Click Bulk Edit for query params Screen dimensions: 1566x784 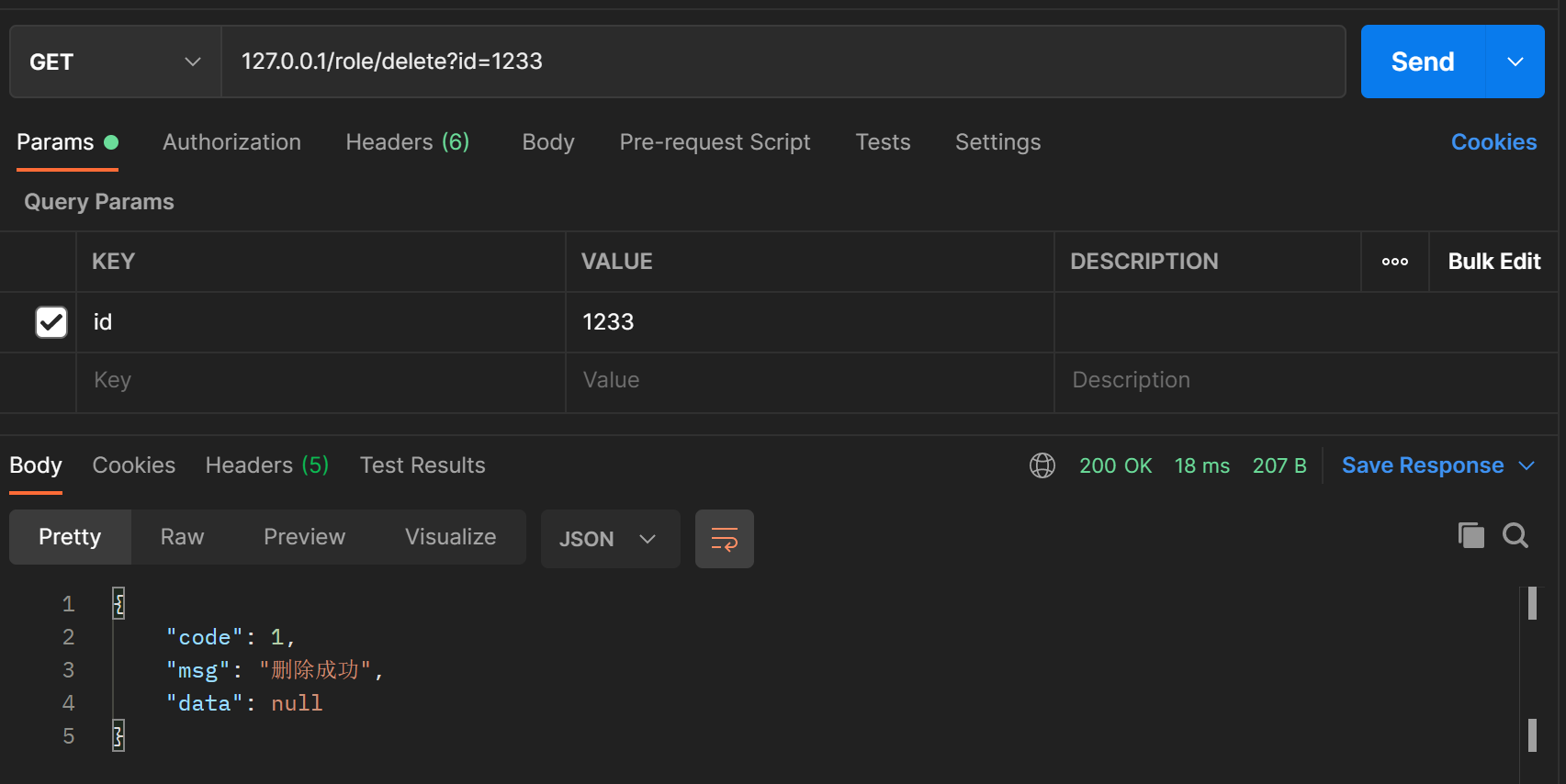tap(1493, 262)
